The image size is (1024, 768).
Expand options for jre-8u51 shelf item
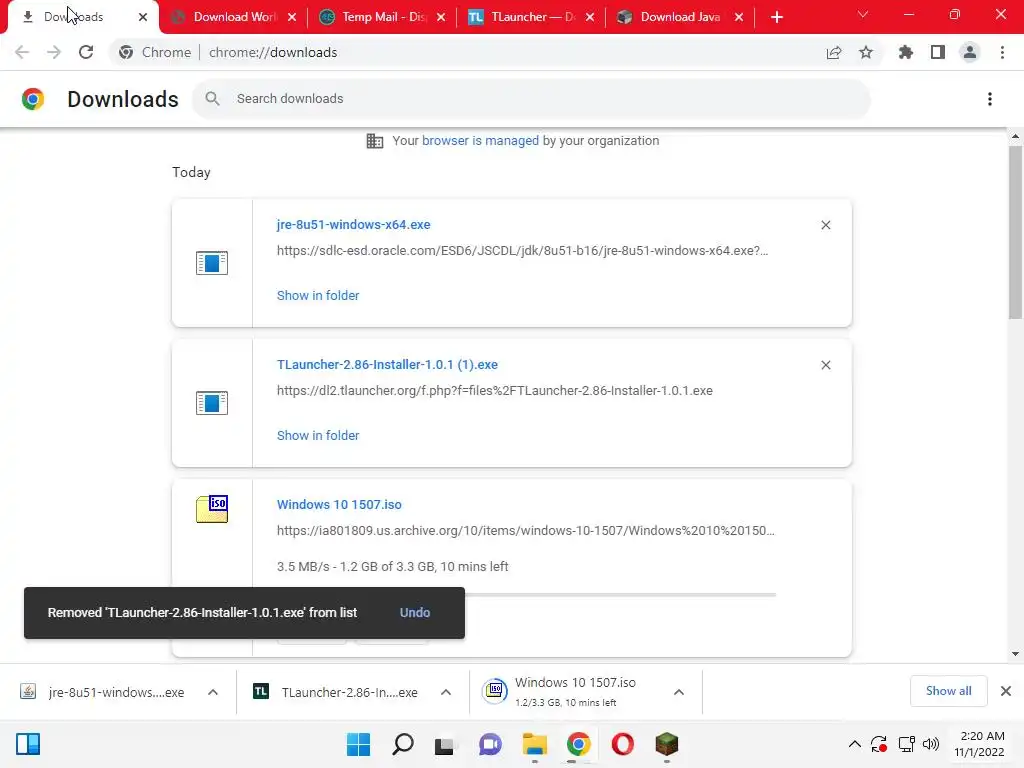213,692
